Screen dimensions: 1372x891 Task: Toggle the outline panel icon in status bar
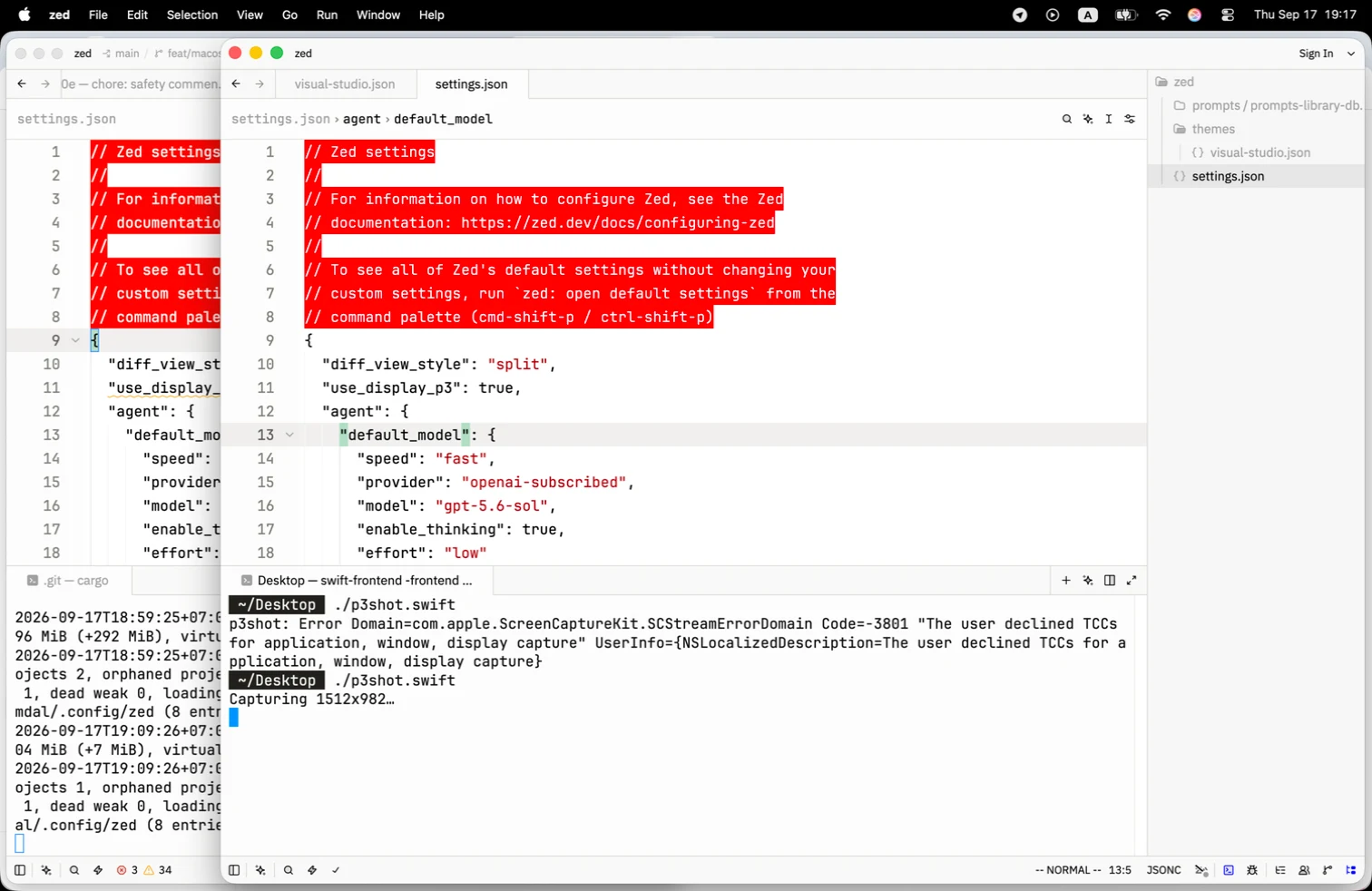coord(1280,870)
